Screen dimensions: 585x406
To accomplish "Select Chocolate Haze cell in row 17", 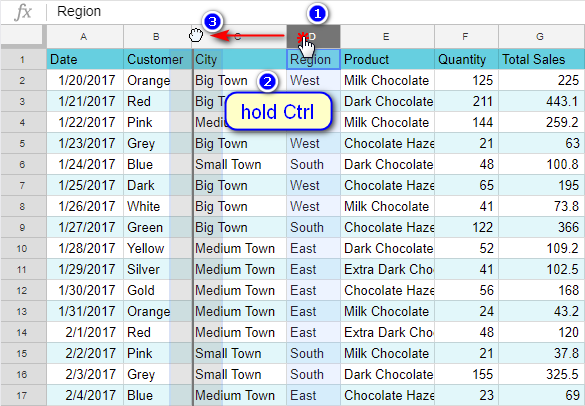I will point(387,395).
